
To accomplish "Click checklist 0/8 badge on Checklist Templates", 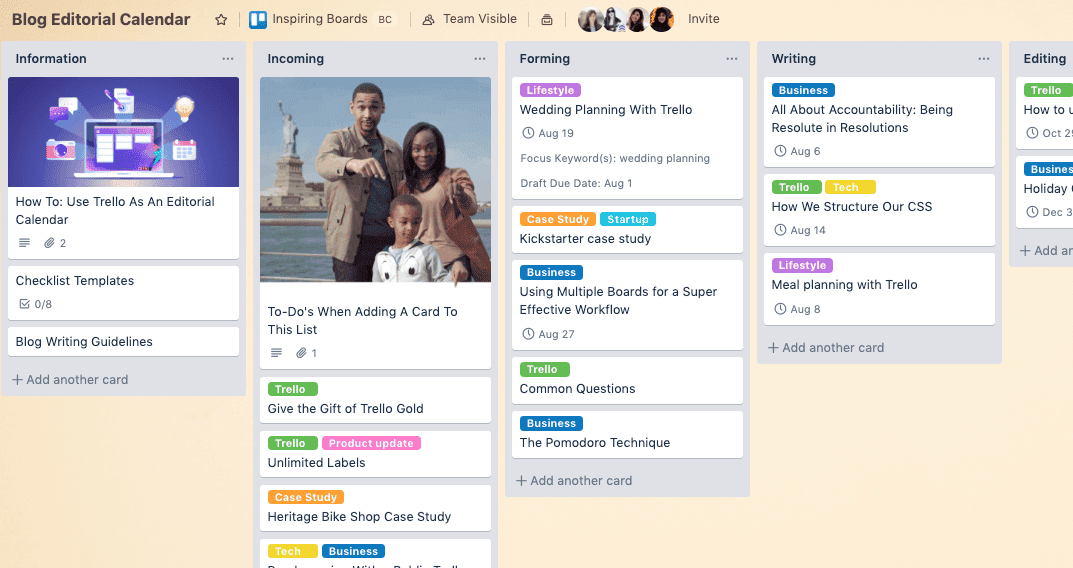I will click(x=36, y=304).
